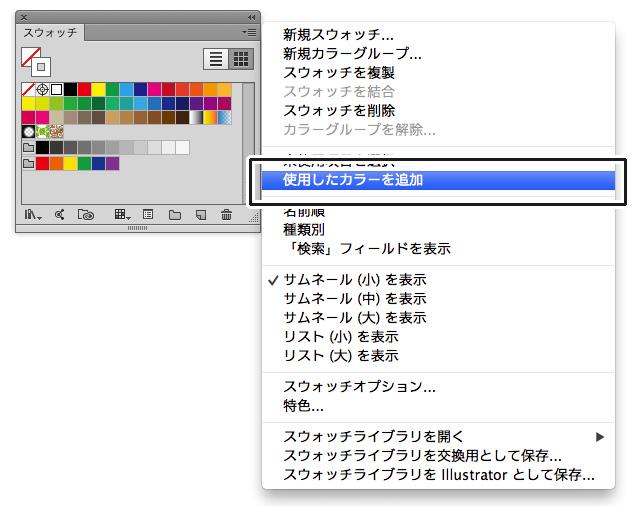Choose スウォッチライブラリを交換用として保存...
The image size is (642, 506).
tap(422, 456)
